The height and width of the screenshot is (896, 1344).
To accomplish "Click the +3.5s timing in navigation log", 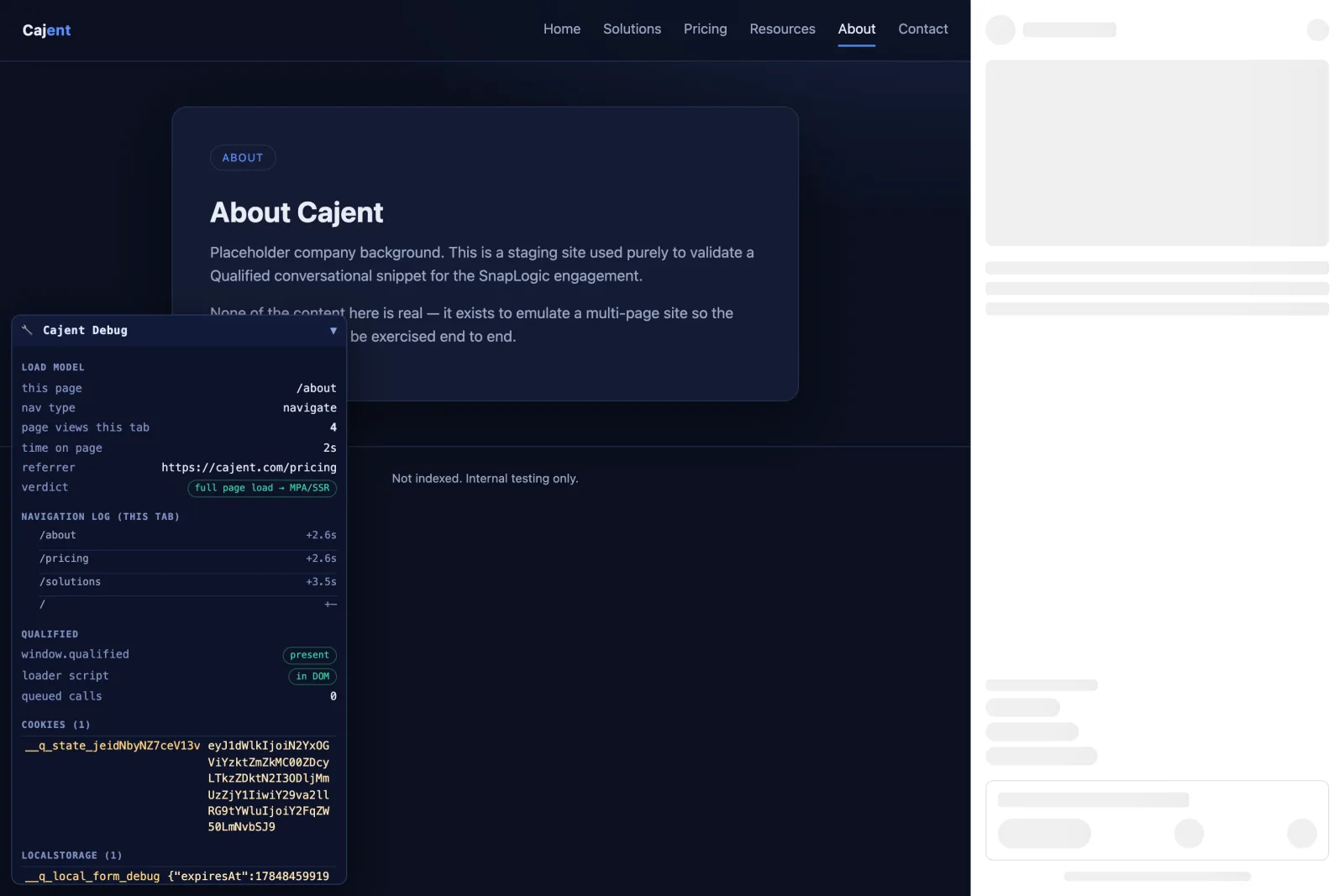I will (321, 582).
